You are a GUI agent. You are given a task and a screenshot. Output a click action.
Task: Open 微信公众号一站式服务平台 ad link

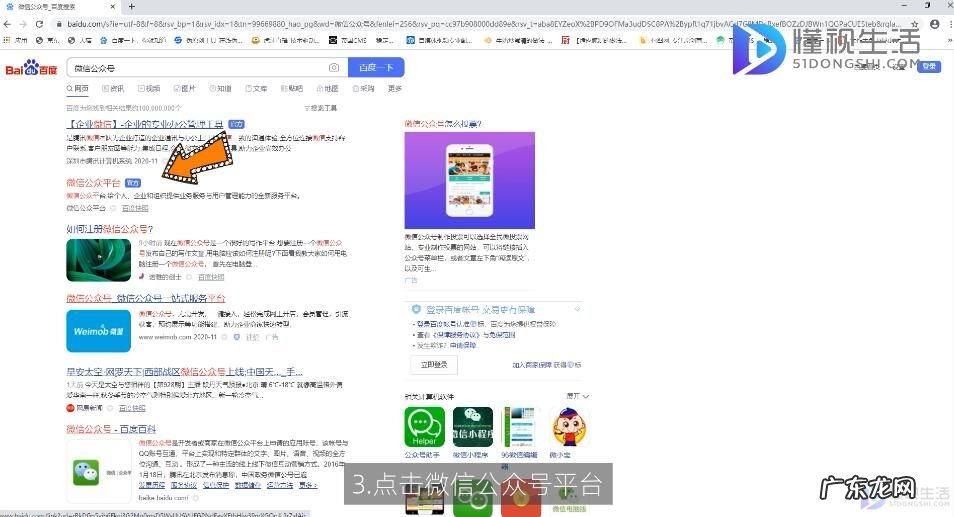coord(146,298)
